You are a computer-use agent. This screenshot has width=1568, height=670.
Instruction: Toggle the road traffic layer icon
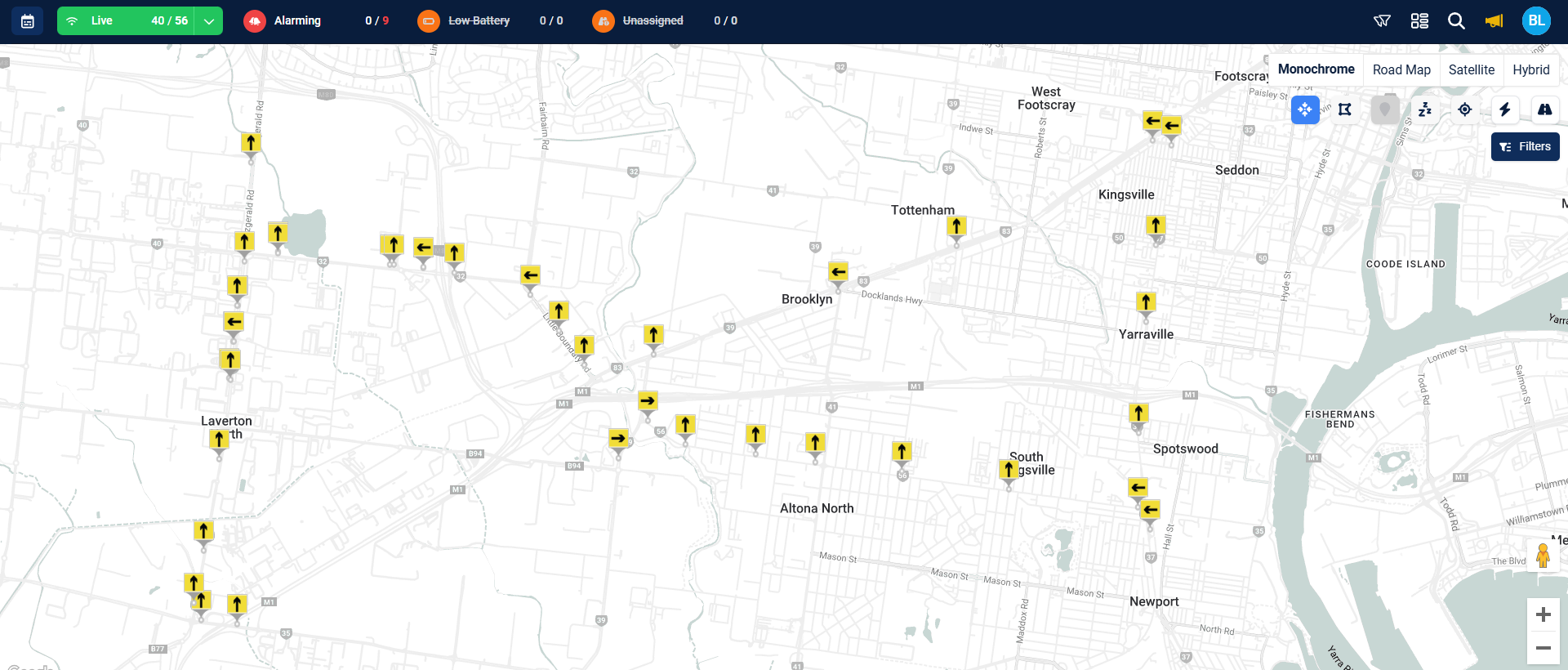(1544, 109)
